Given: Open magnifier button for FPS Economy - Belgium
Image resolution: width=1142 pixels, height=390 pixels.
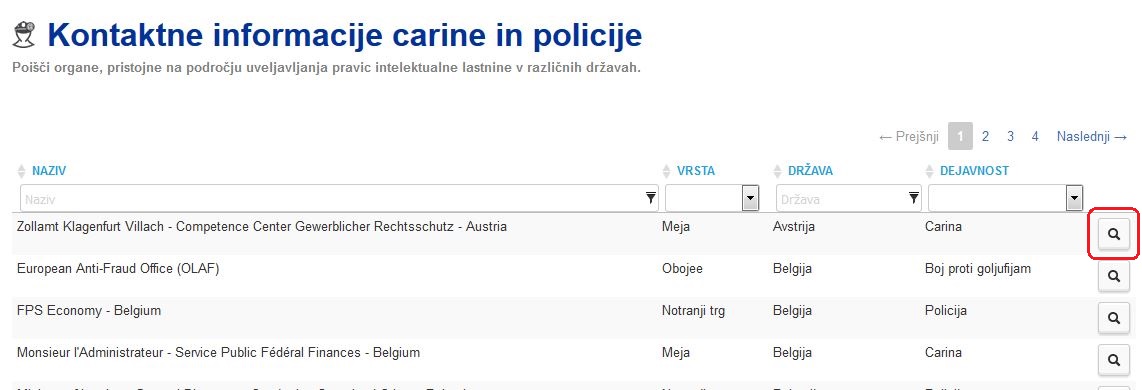Looking at the screenshot, I should click(x=1114, y=318).
